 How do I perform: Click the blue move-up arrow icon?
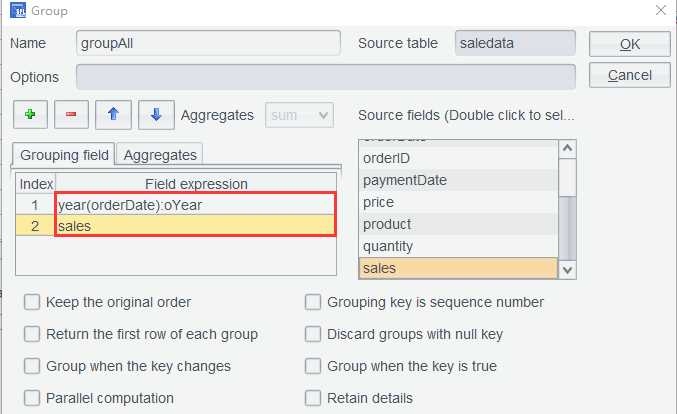click(113, 115)
